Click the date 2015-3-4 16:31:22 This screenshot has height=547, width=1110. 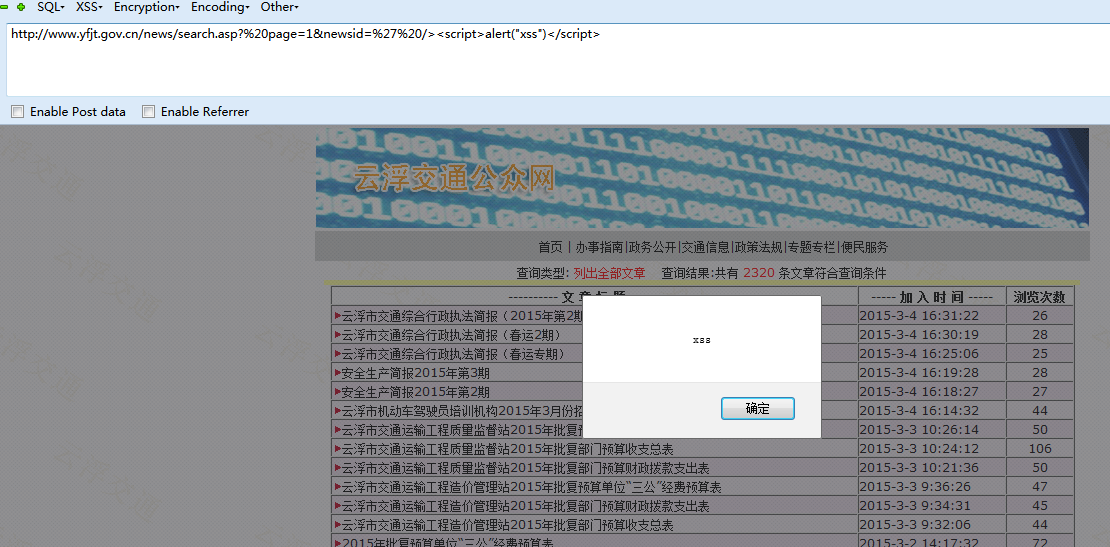919,316
